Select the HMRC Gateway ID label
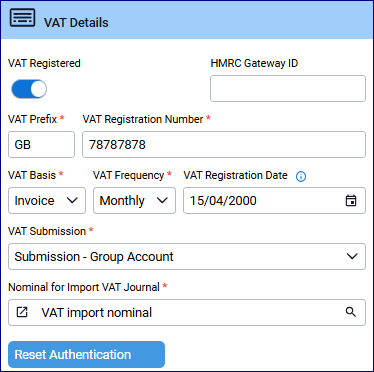 click(254, 63)
